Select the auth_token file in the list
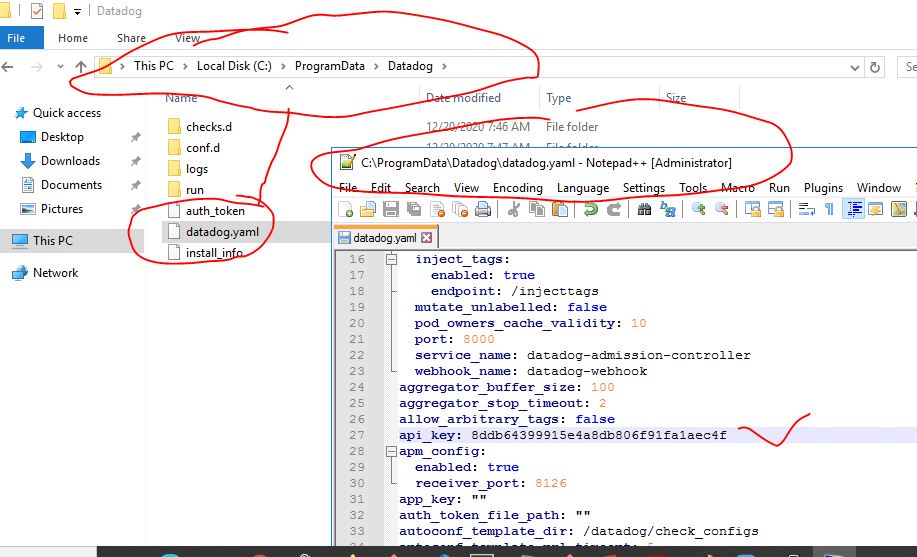The height and width of the screenshot is (557, 917). (x=215, y=211)
